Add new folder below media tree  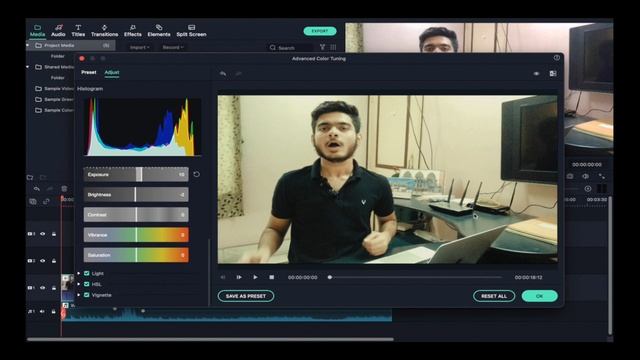pyautogui.click(x=30, y=178)
